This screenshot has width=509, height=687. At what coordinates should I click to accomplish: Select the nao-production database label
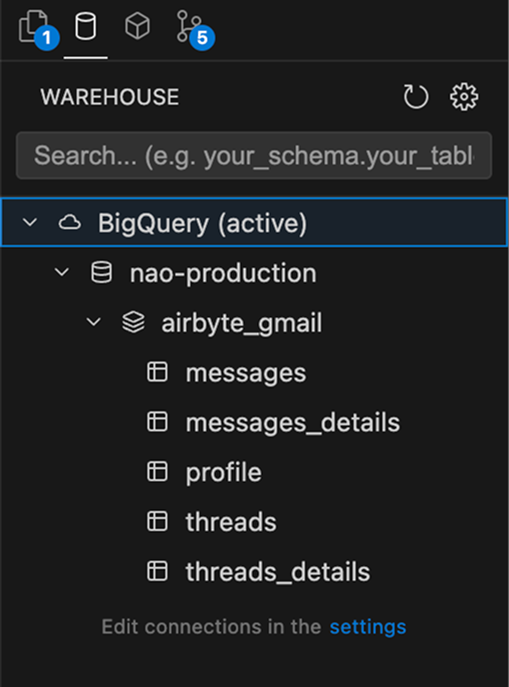click(223, 273)
